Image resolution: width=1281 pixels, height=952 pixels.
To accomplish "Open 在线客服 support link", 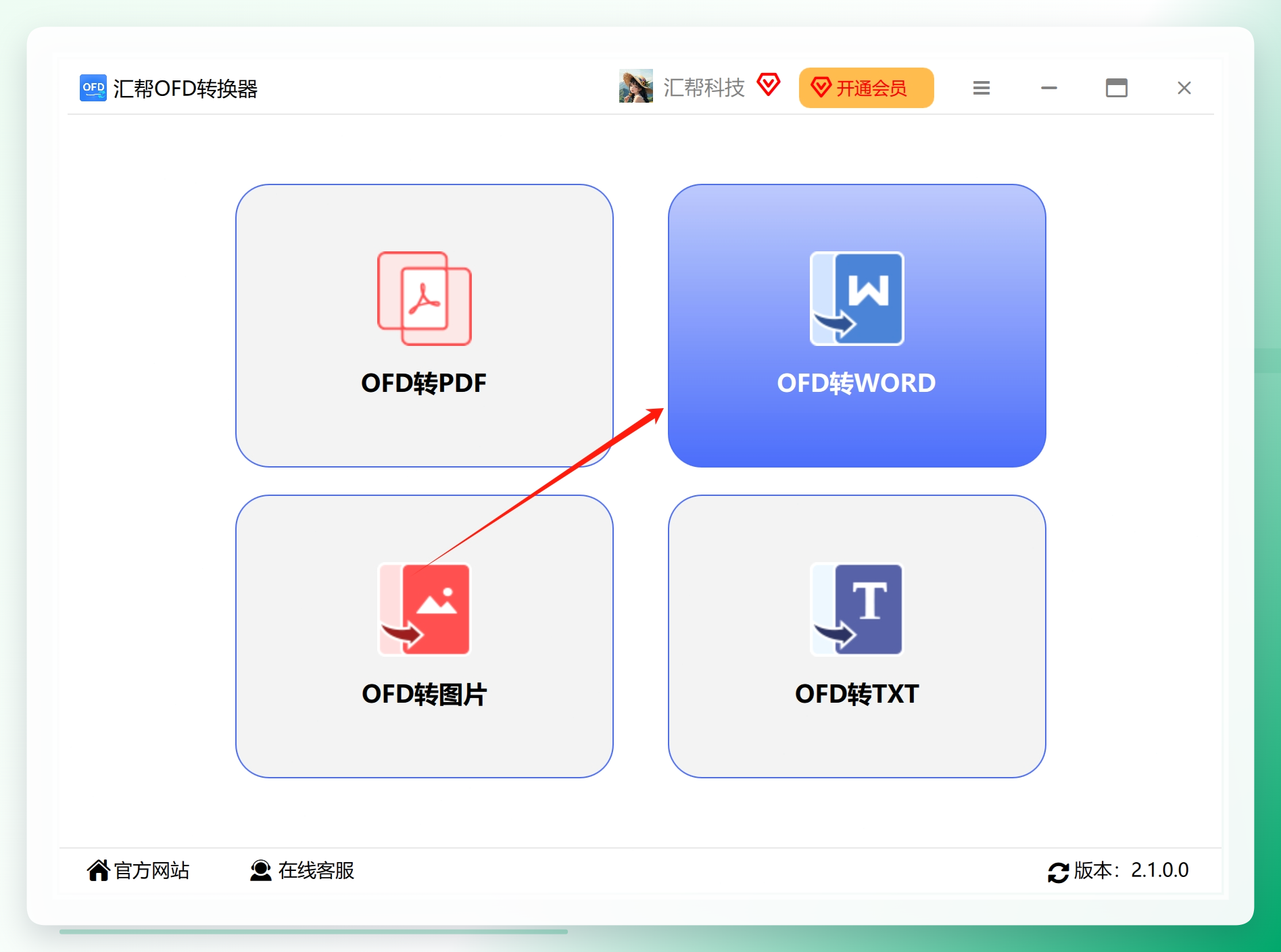I will 316,870.
